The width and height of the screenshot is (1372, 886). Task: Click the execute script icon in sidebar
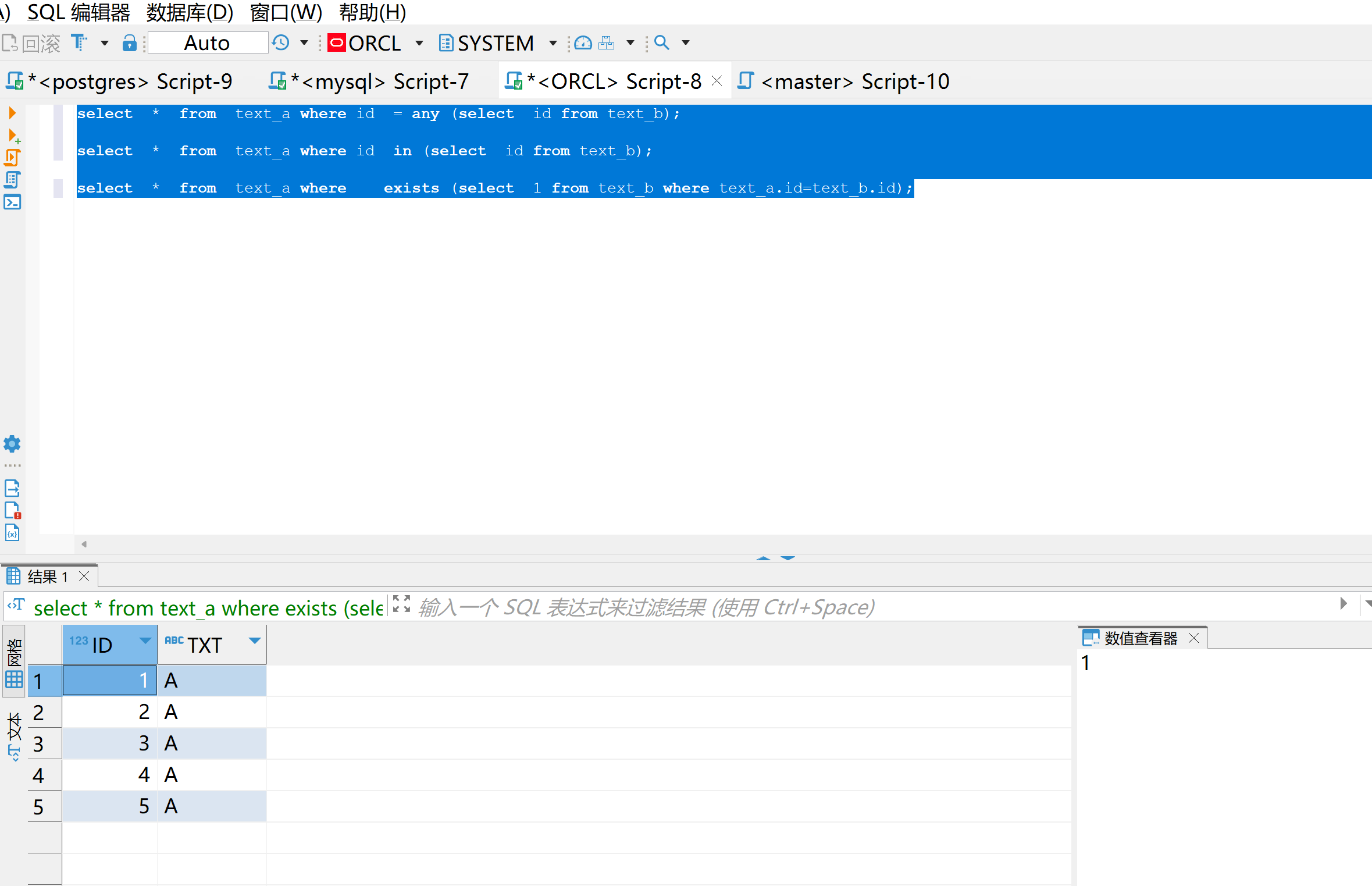(x=12, y=158)
